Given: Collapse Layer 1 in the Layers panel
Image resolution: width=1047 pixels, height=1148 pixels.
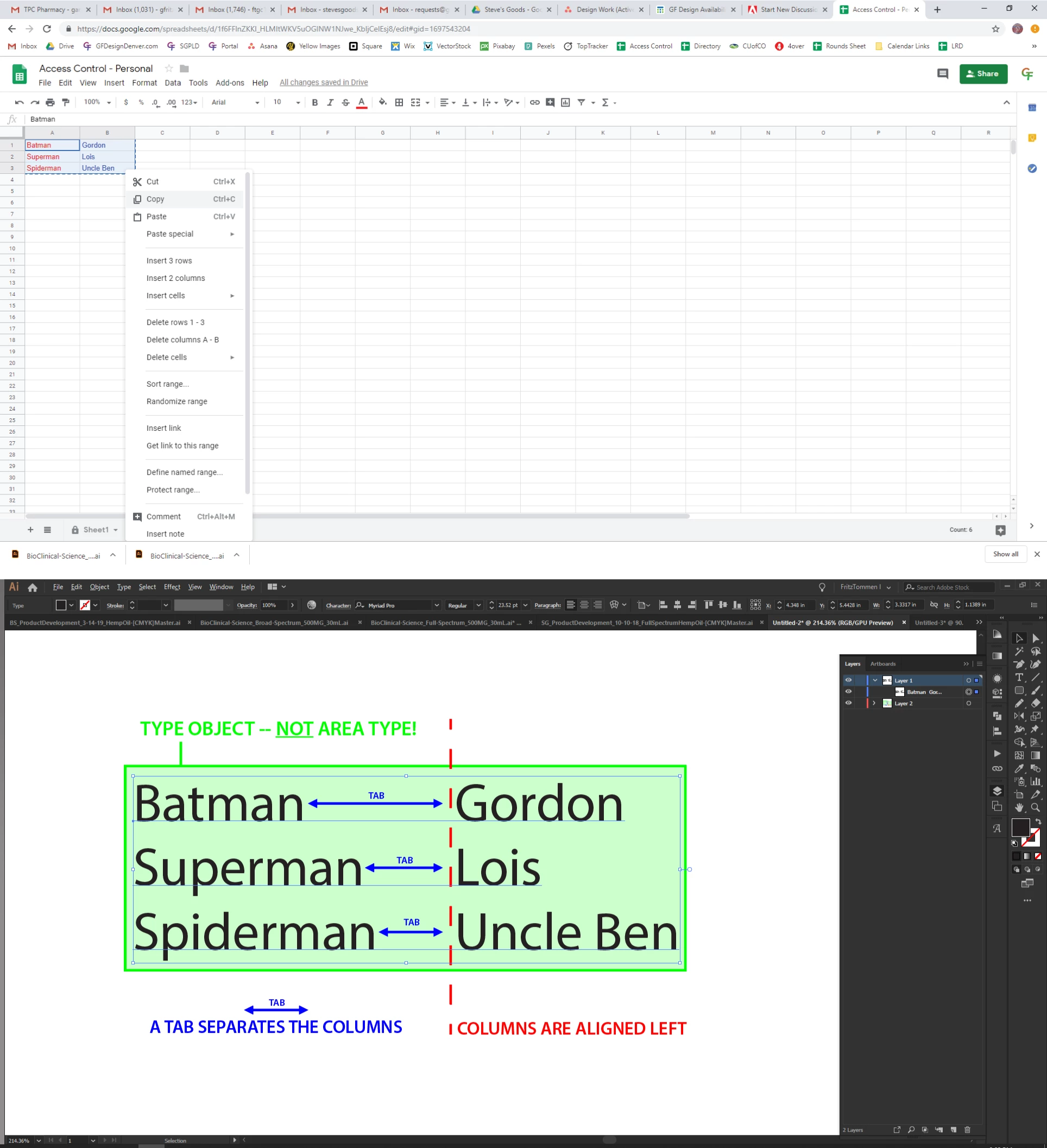Looking at the screenshot, I should (x=874, y=680).
